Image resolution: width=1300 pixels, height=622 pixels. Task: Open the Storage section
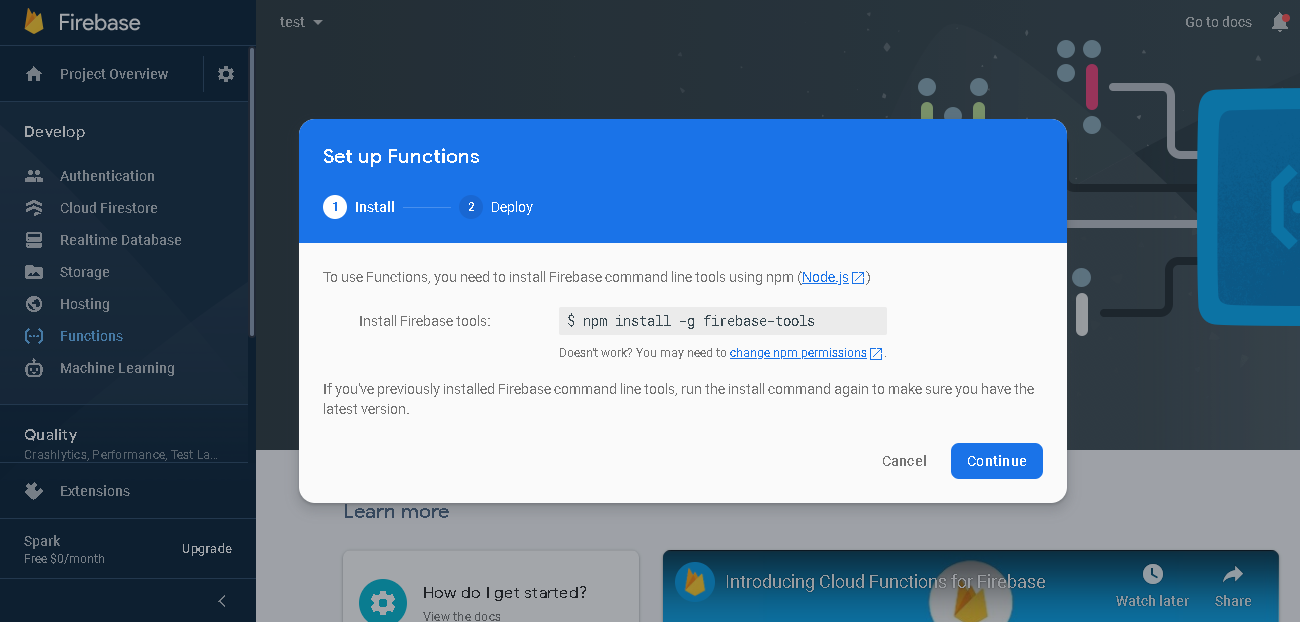(x=85, y=271)
